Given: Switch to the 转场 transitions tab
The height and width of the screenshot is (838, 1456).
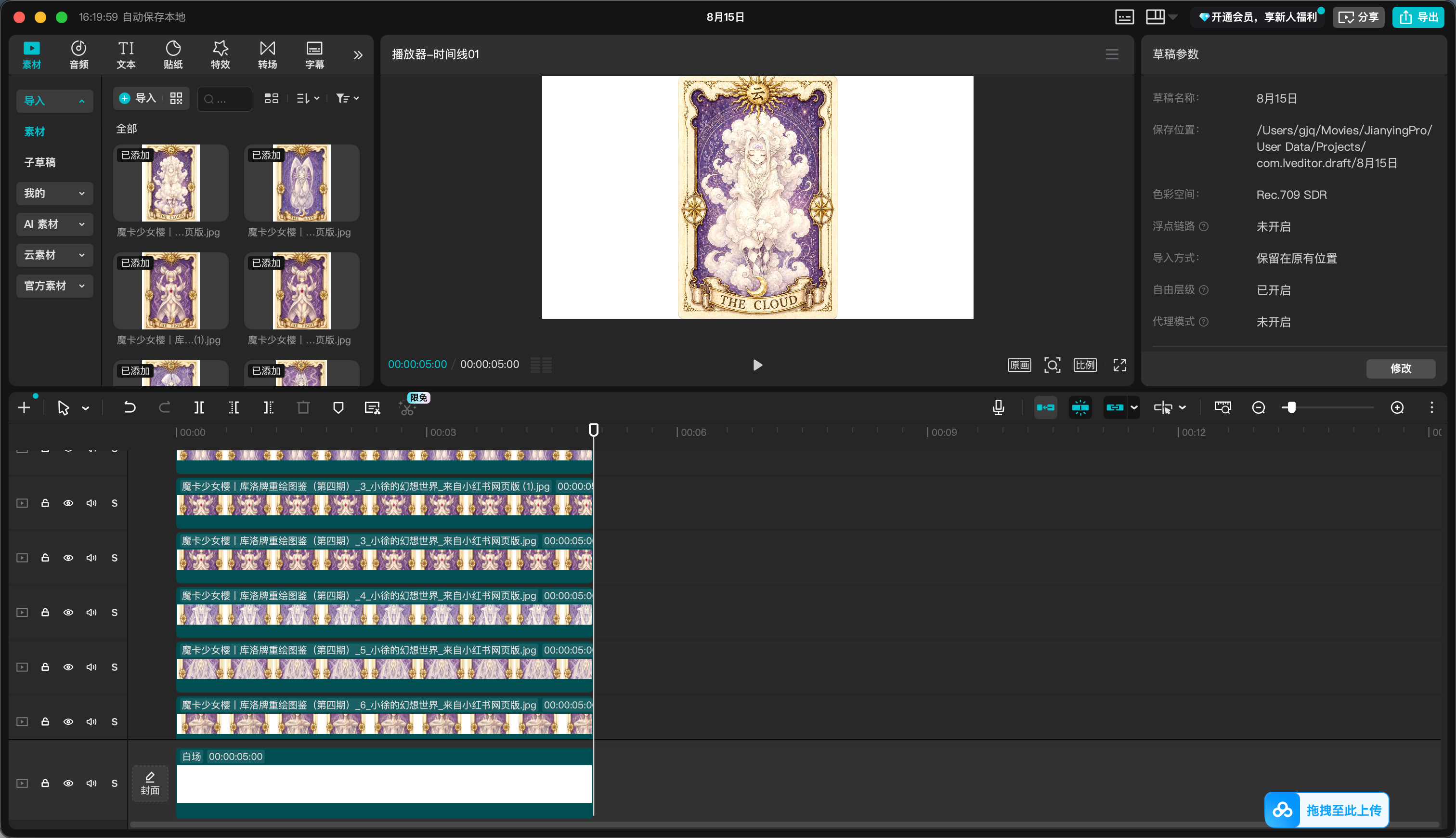Looking at the screenshot, I should 268,55.
